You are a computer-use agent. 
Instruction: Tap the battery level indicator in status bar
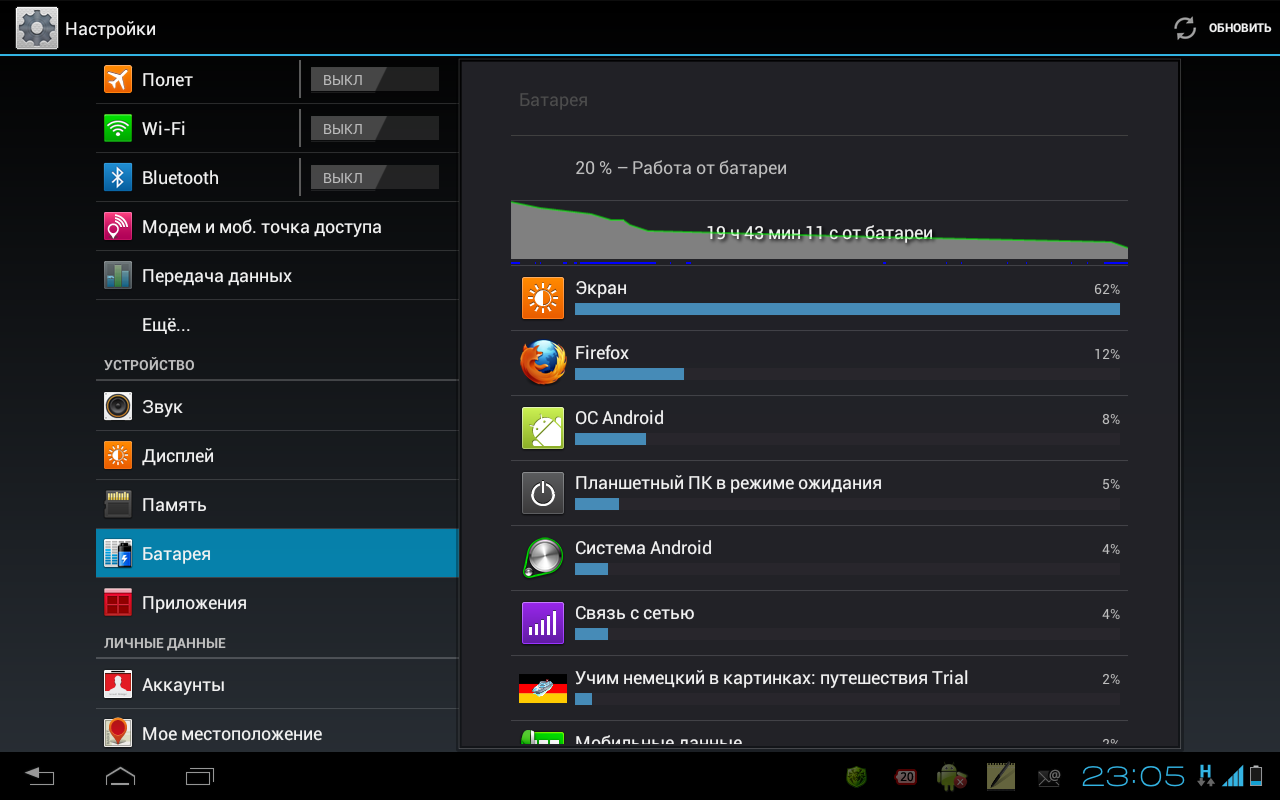pos(1255,775)
